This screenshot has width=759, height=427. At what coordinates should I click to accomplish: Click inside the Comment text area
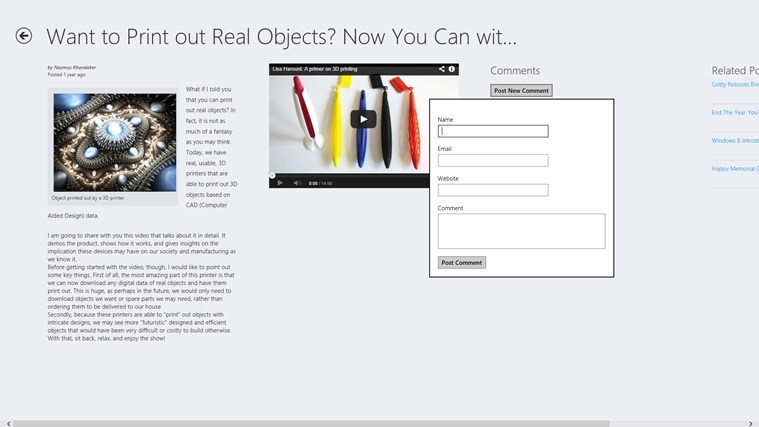click(521, 230)
